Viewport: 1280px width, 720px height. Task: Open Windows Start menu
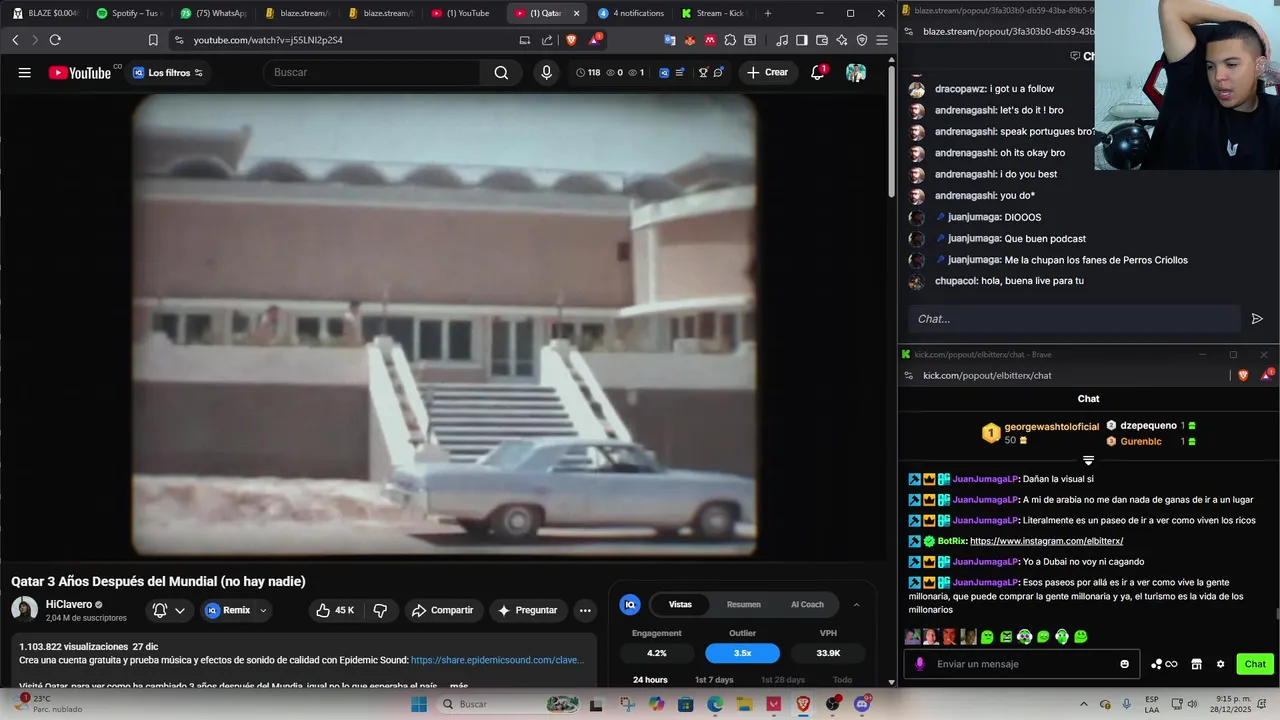(x=419, y=704)
